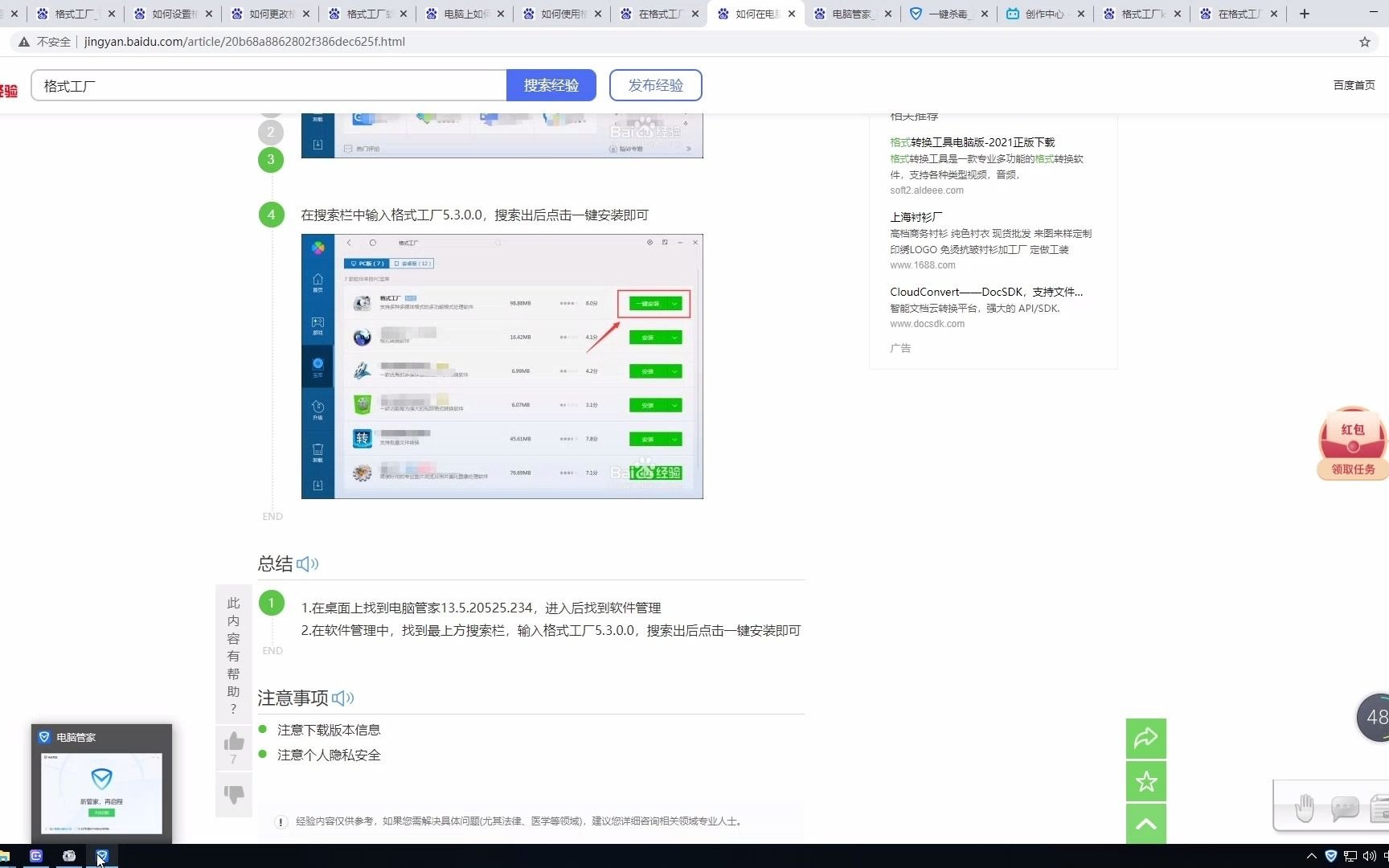Click the speech bubble icon in floating toolbar
This screenshot has height=868, width=1389.
pyautogui.click(x=1345, y=808)
